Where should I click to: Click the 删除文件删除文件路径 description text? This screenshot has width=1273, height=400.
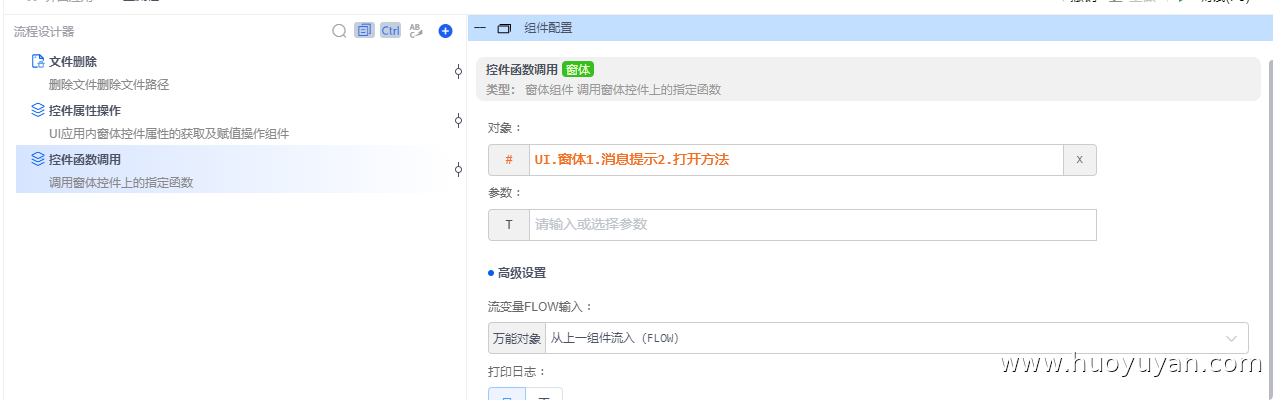tap(109, 85)
